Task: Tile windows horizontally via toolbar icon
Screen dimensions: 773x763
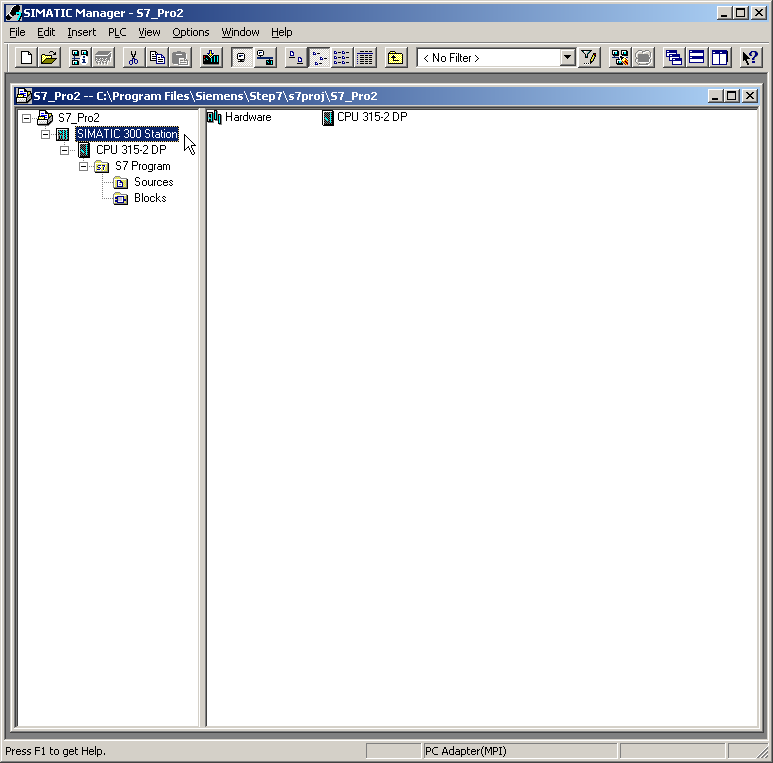Action: tap(697, 58)
